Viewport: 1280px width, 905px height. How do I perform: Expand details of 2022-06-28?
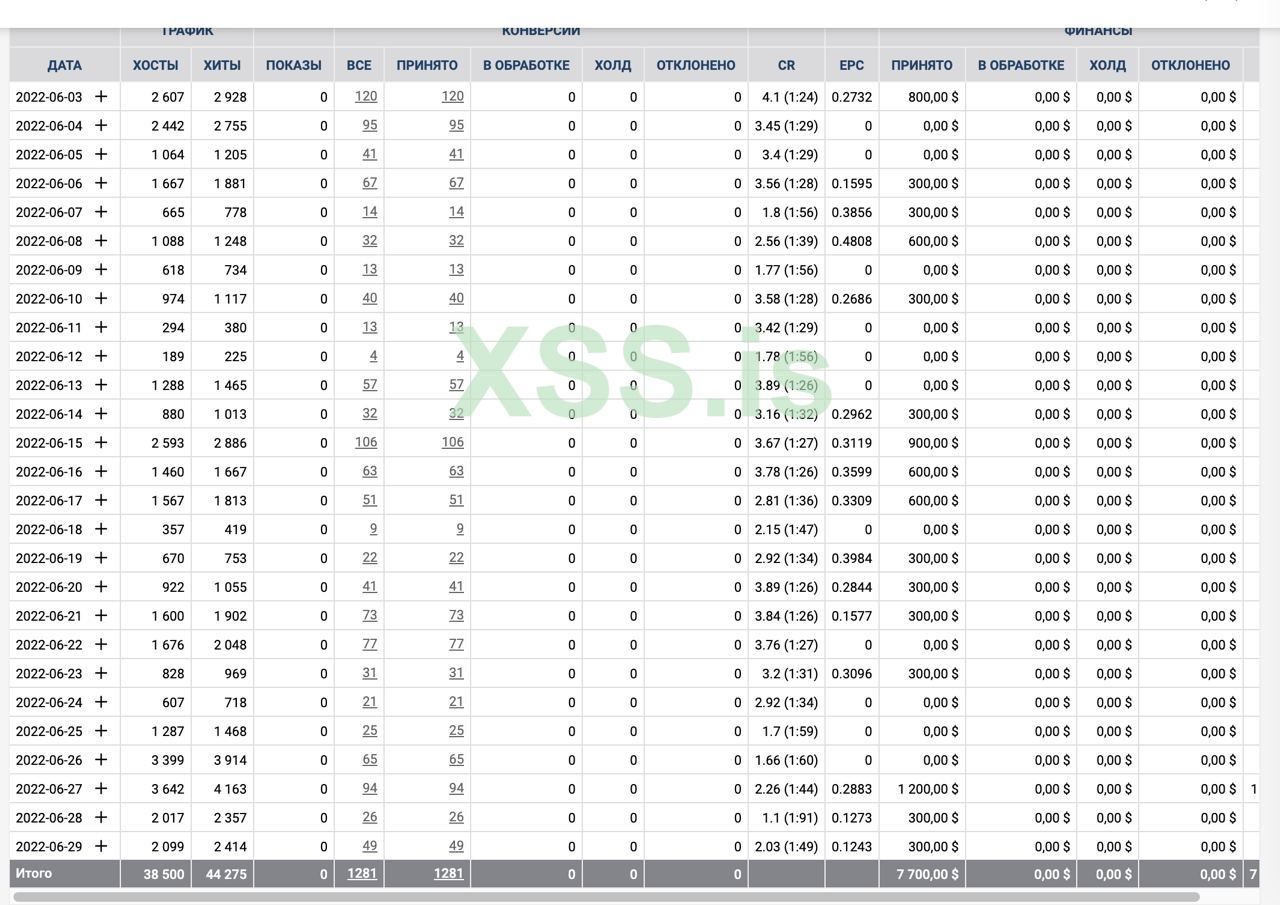pyautogui.click(x=101, y=818)
